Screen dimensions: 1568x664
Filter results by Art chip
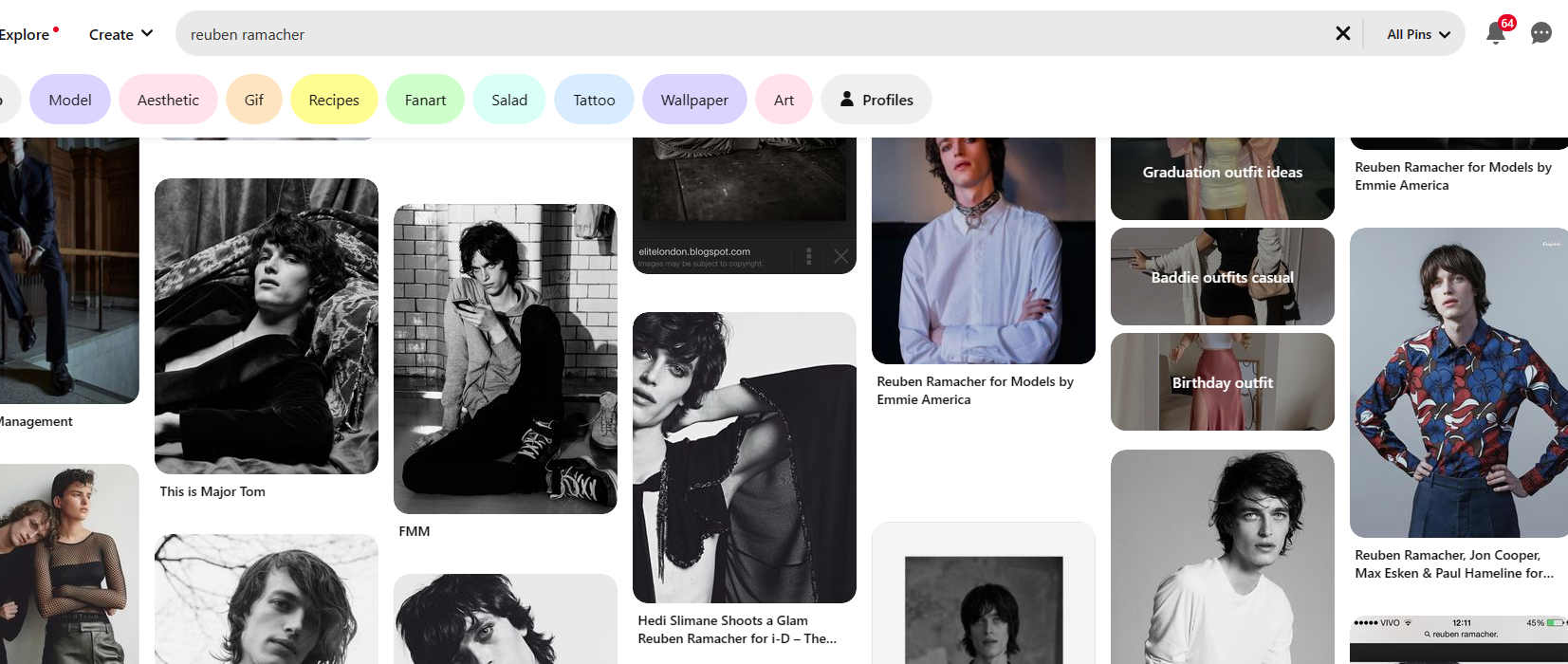784,100
